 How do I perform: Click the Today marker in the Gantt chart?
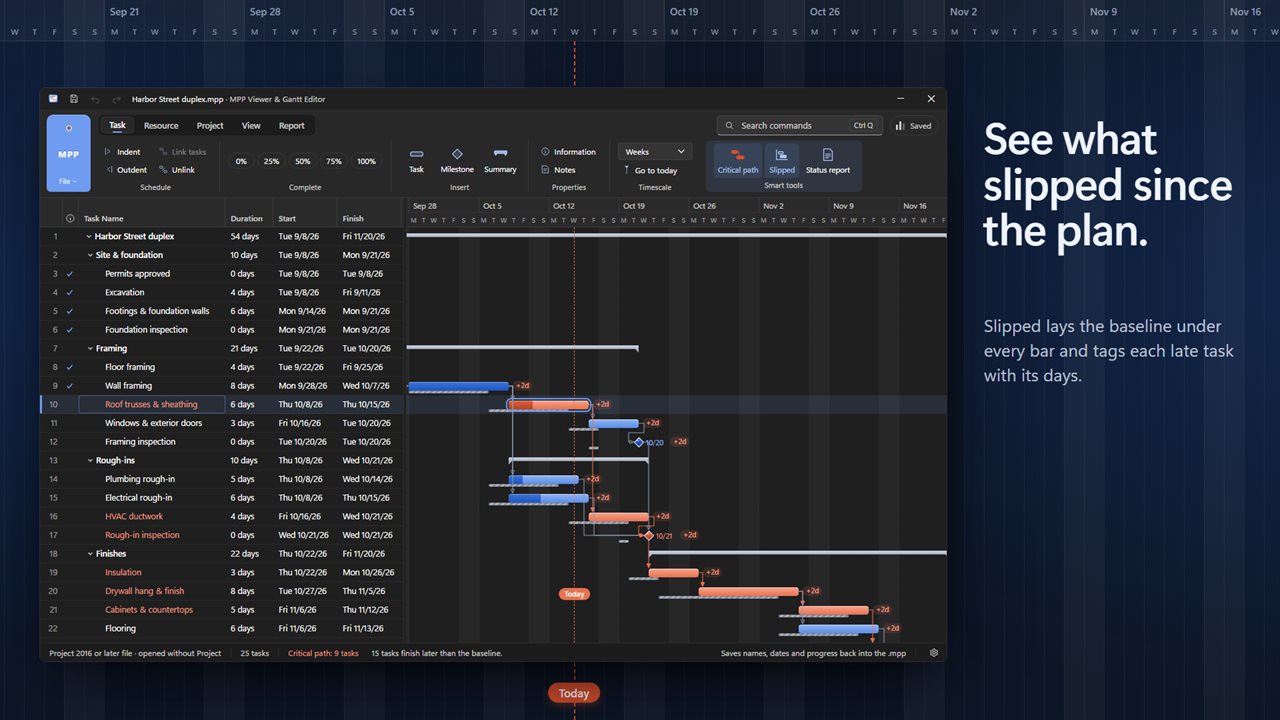coord(574,594)
